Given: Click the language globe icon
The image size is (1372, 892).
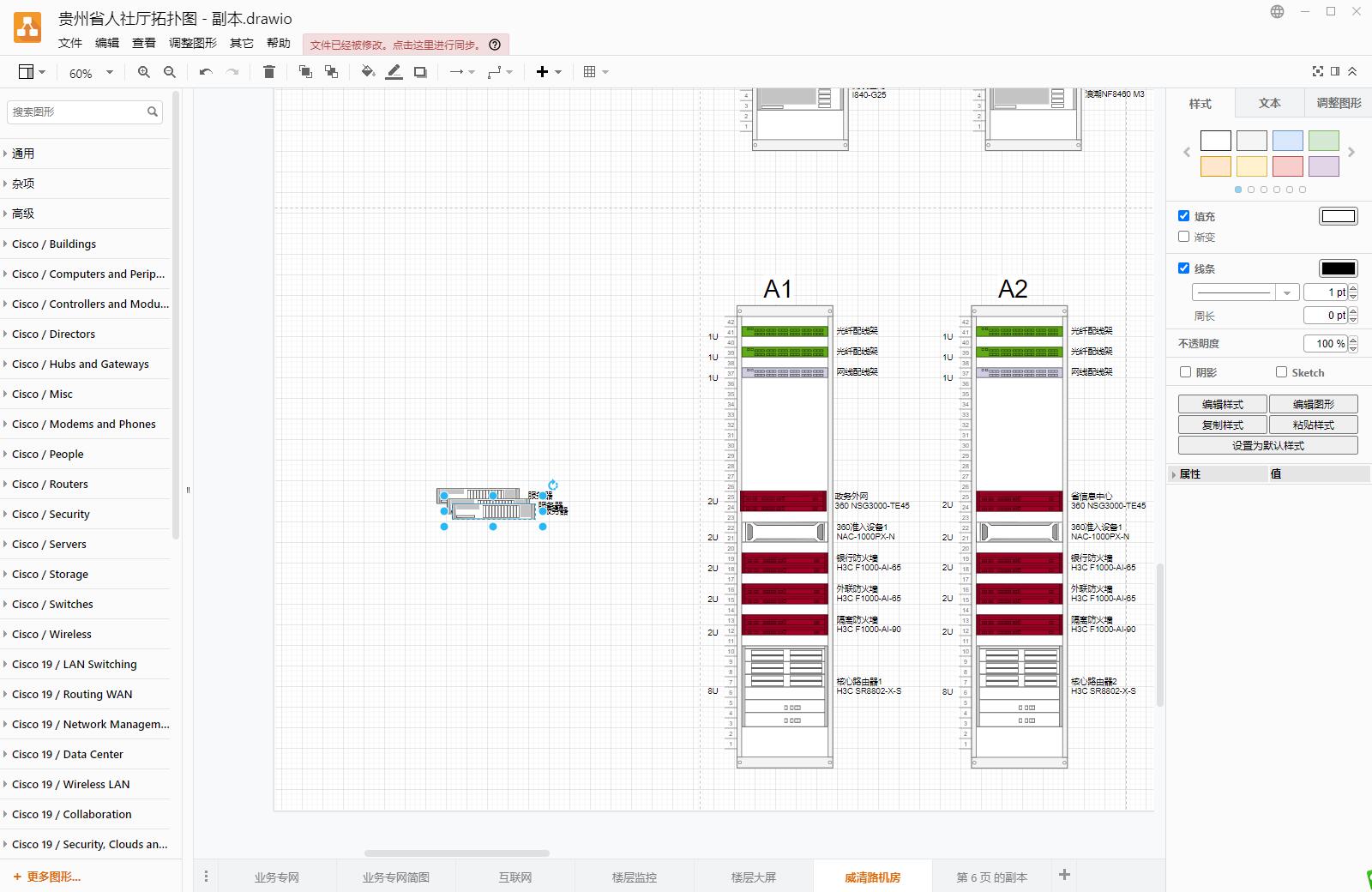Looking at the screenshot, I should click(1278, 12).
